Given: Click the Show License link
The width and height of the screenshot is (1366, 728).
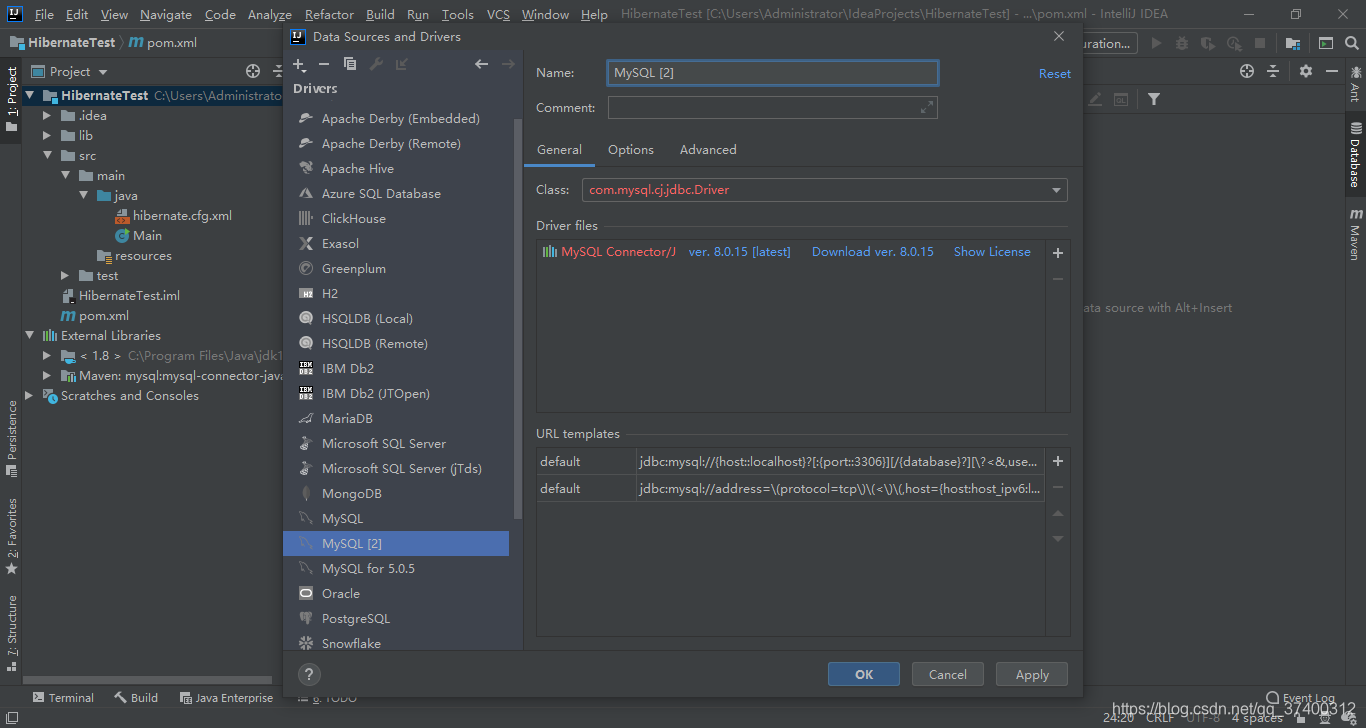Looking at the screenshot, I should coord(992,252).
